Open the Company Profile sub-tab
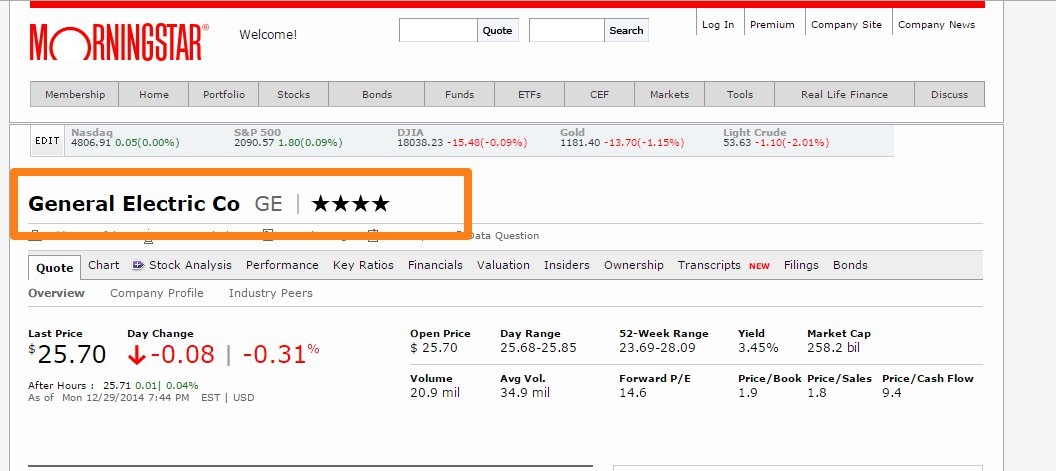This screenshot has height=471, width=1056. coord(157,293)
